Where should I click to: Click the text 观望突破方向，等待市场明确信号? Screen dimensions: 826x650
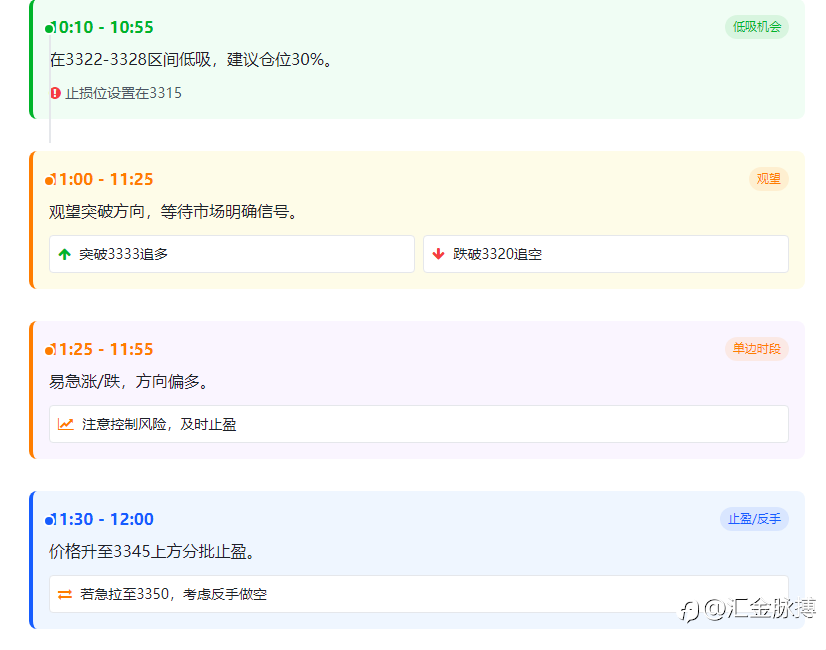click(174, 212)
